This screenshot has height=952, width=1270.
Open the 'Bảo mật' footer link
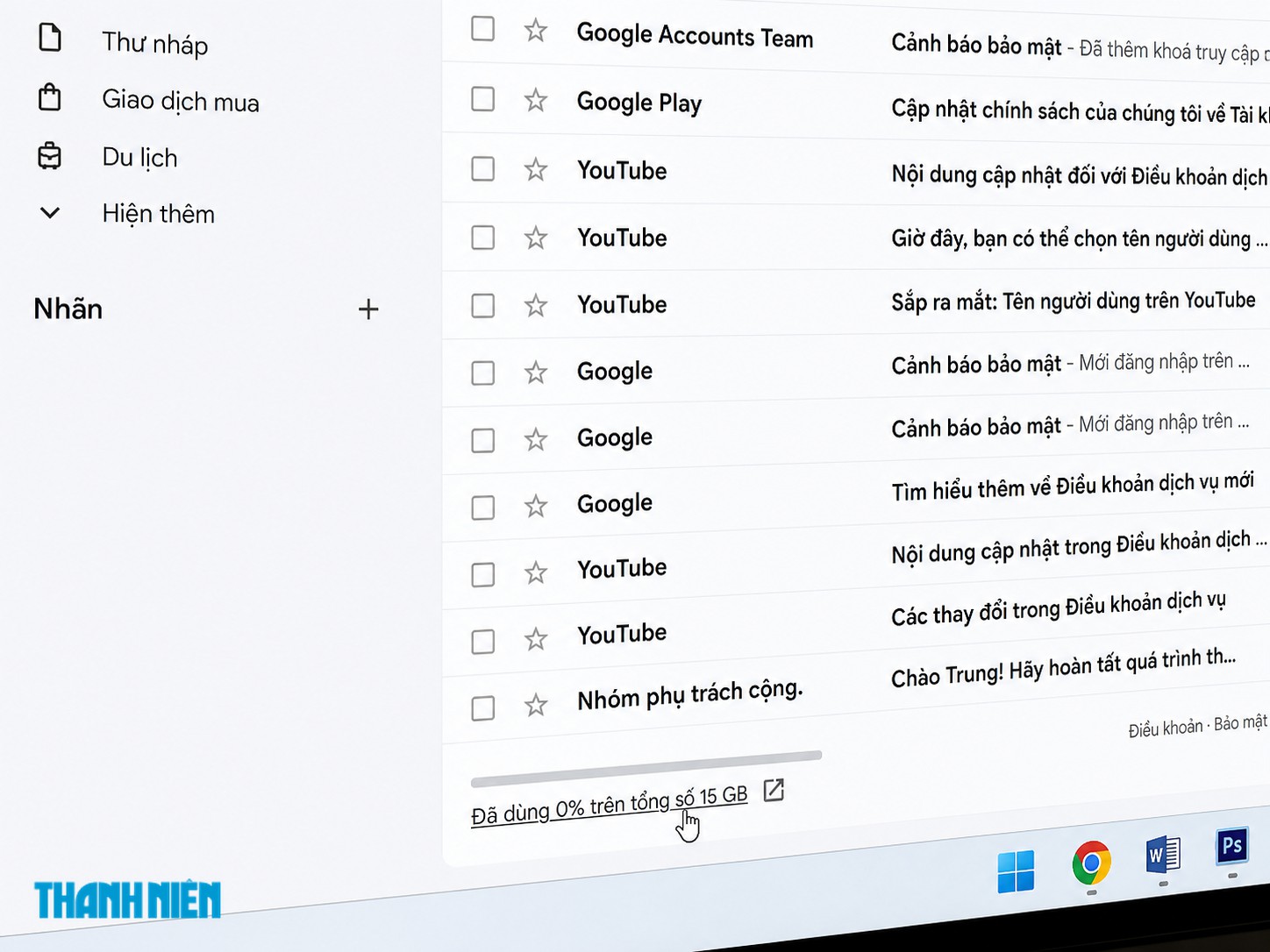click(1240, 722)
